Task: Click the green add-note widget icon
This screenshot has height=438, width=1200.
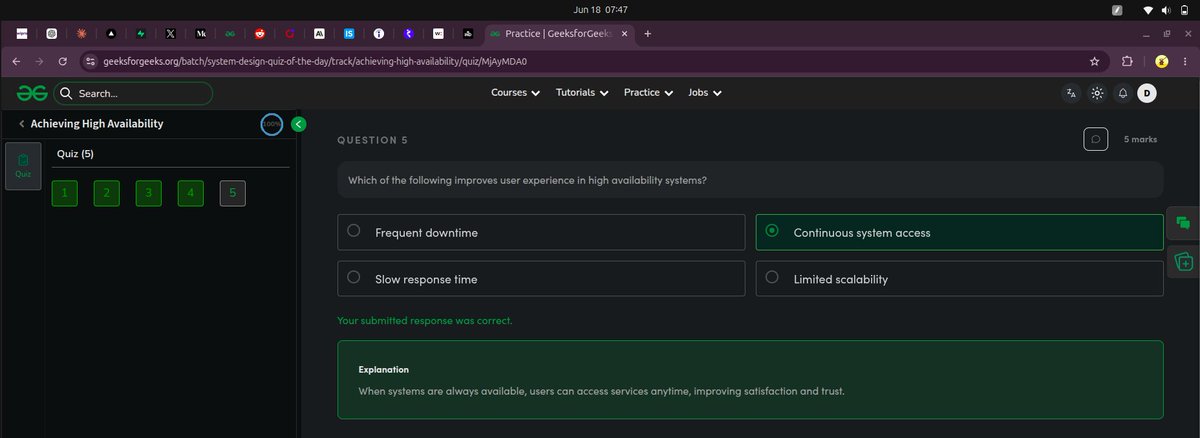Action: (1183, 261)
